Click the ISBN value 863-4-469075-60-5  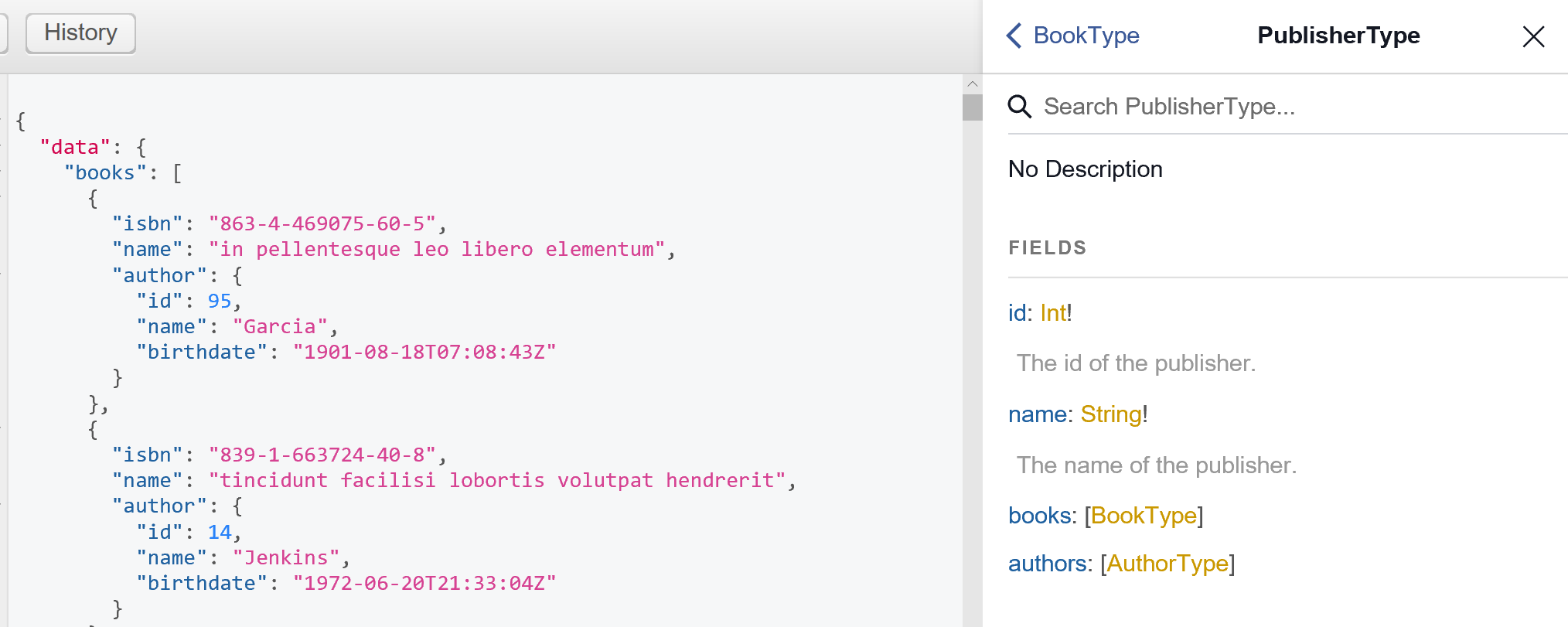(x=322, y=224)
